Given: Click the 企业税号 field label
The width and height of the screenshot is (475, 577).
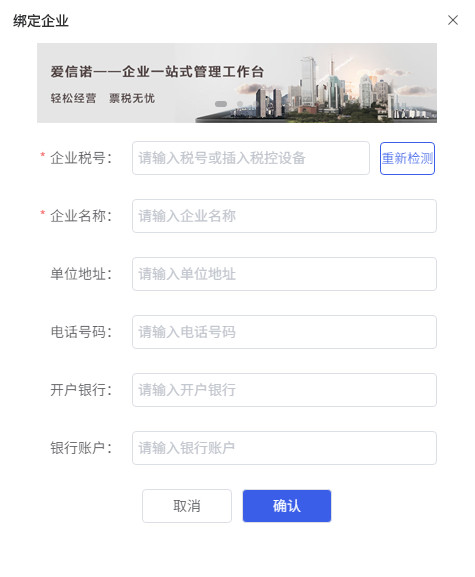Looking at the screenshot, I should click(x=81, y=158).
